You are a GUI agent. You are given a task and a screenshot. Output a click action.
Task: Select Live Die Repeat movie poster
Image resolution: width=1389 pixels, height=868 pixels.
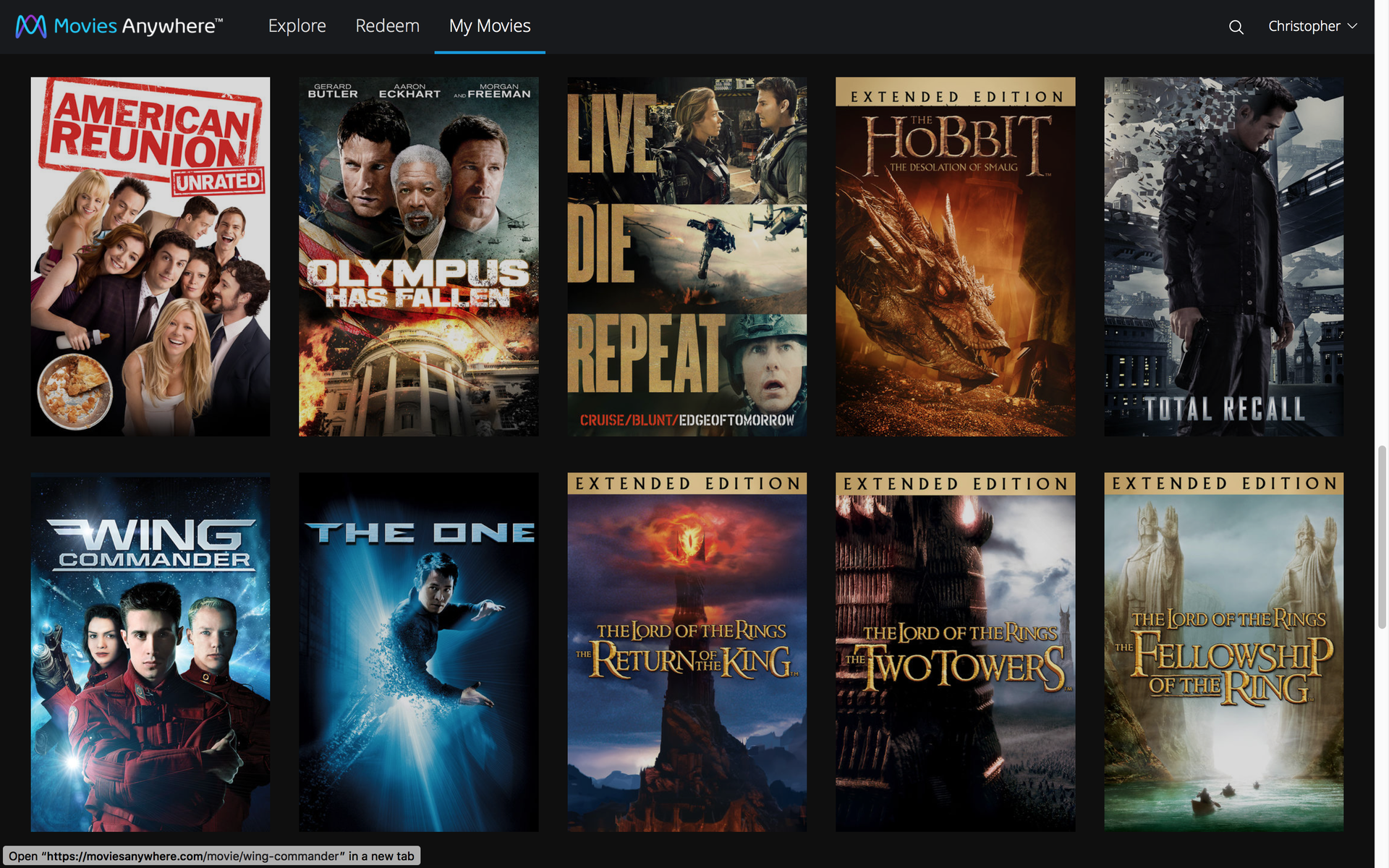tap(687, 256)
